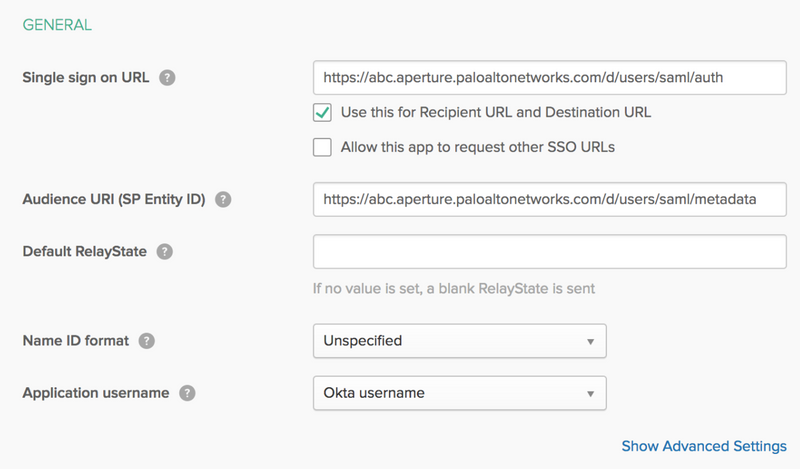Click into the Audience URI input field

click(549, 199)
